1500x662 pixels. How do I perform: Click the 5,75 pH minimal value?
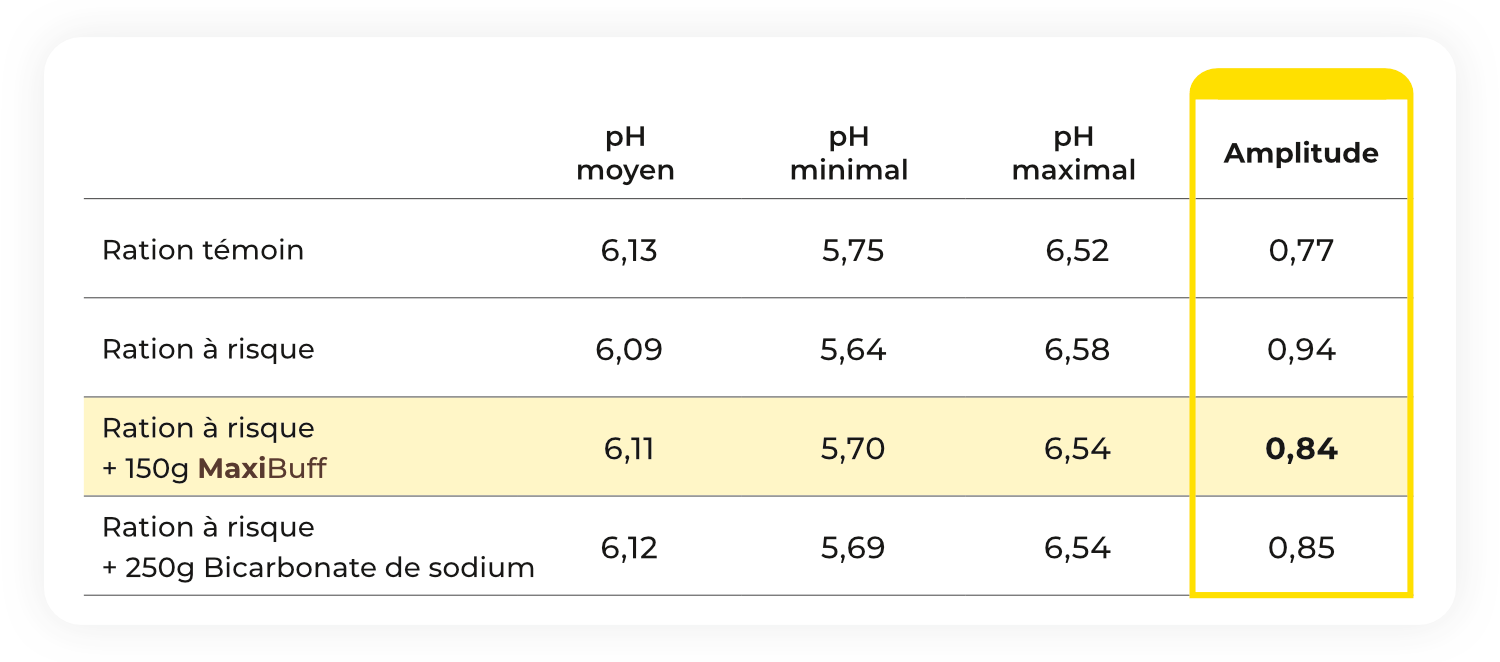[x=853, y=250]
